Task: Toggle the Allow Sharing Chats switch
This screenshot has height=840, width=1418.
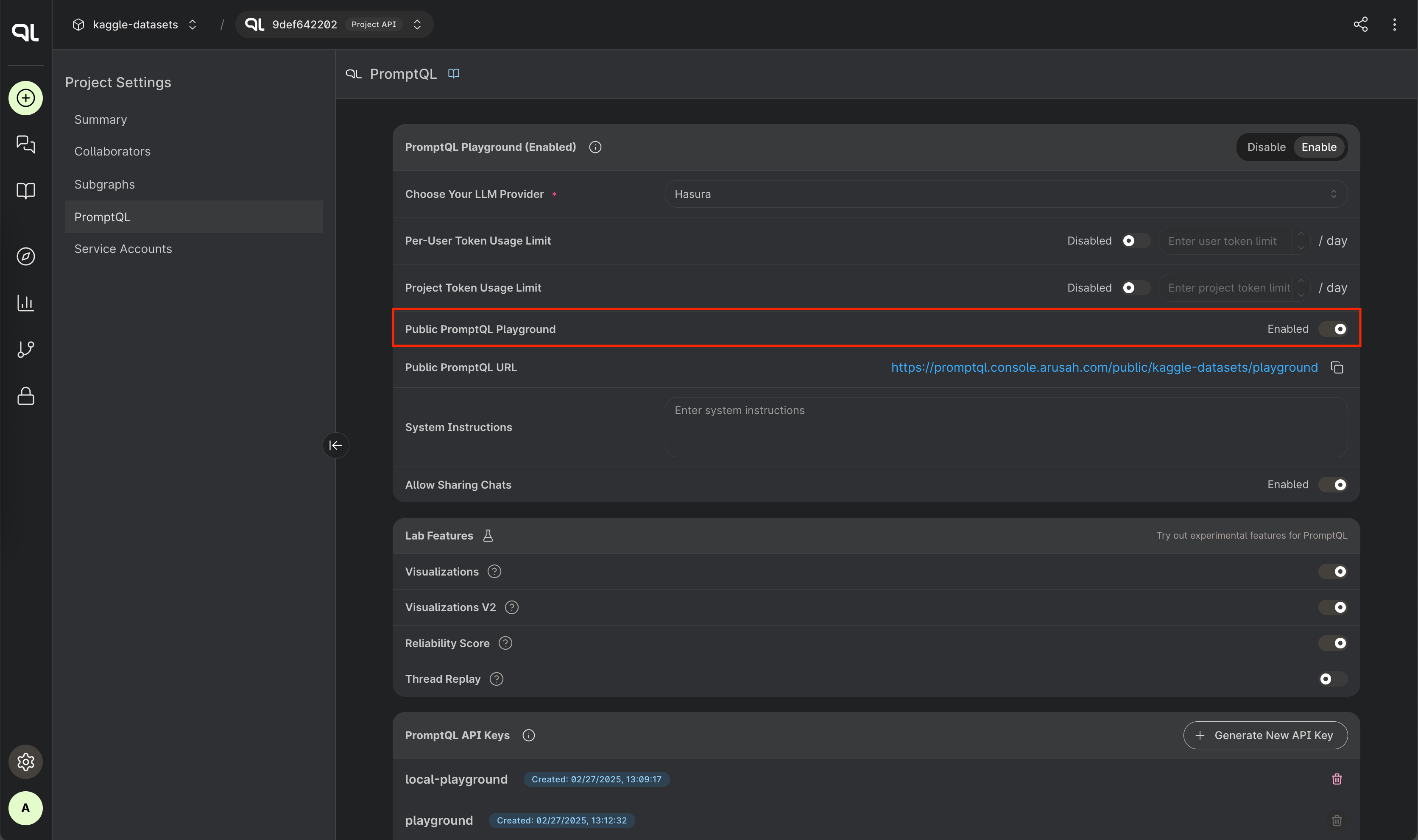Action: 1332,484
